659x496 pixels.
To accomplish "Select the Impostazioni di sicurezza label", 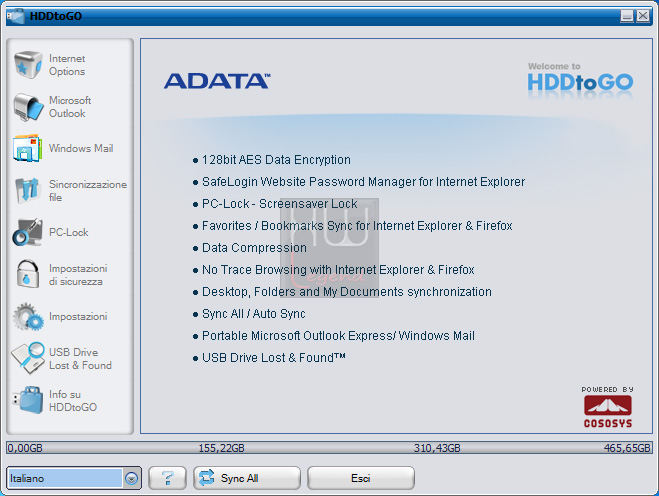I will [78, 274].
